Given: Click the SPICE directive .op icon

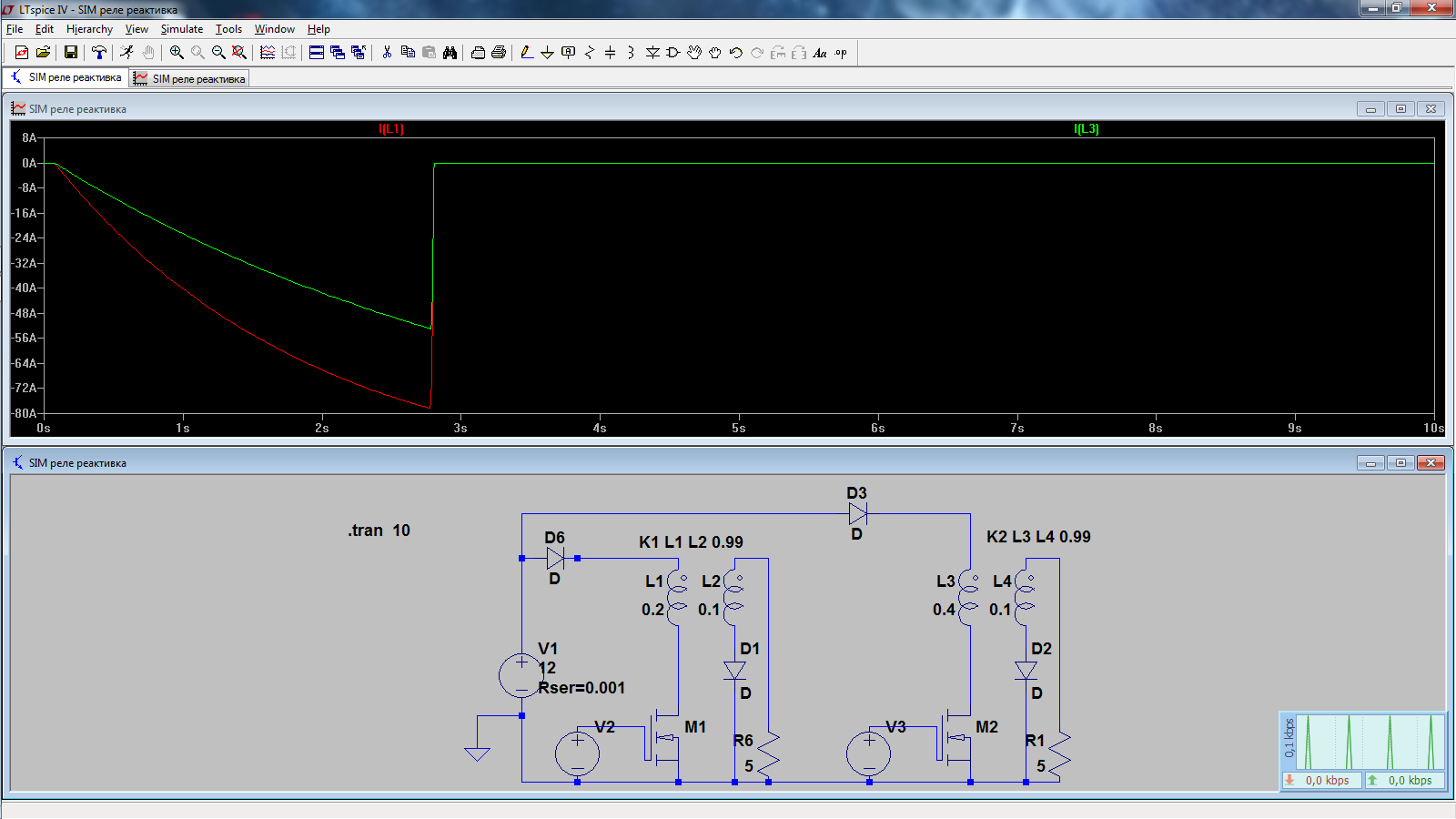Looking at the screenshot, I should coord(841,53).
